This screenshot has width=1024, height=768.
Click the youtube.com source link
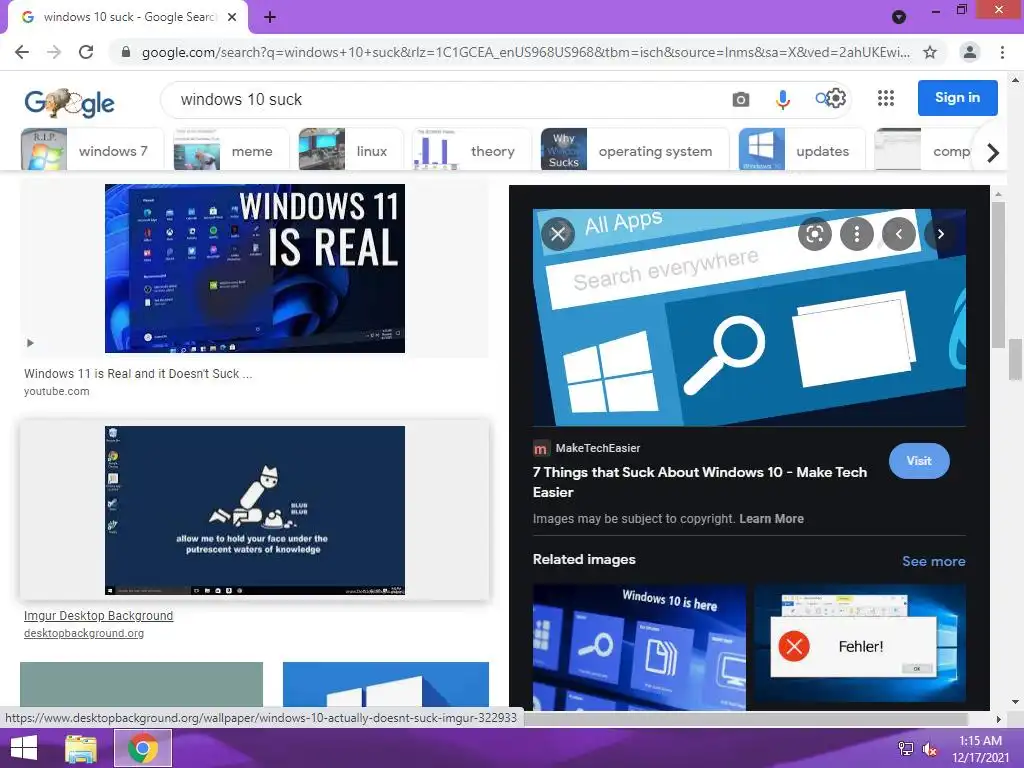click(57, 391)
